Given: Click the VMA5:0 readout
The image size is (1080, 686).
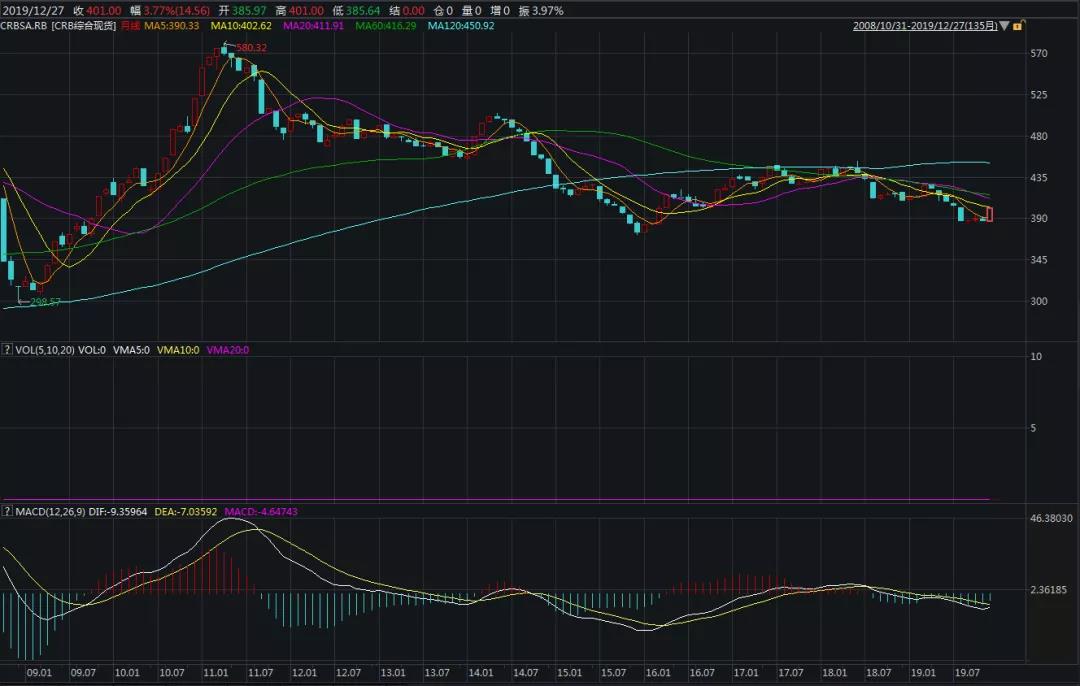Looking at the screenshot, I should pos(131,350).
